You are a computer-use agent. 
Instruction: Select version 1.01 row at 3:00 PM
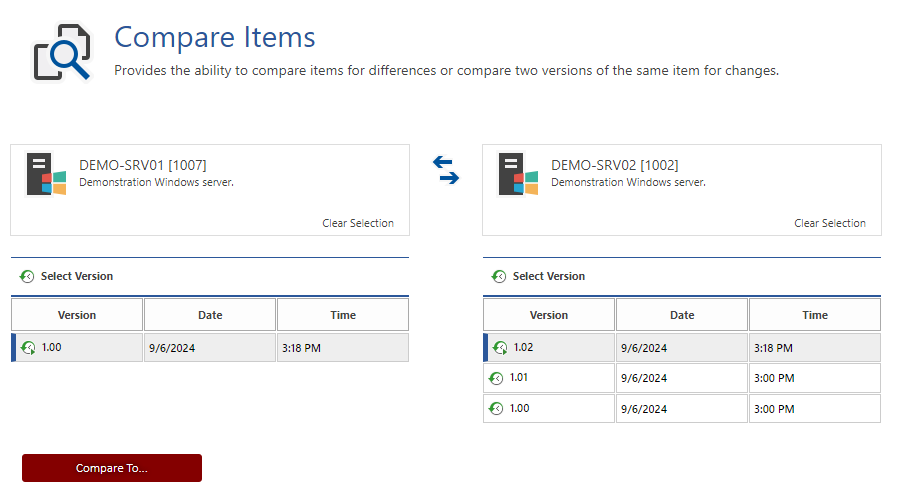682,378
